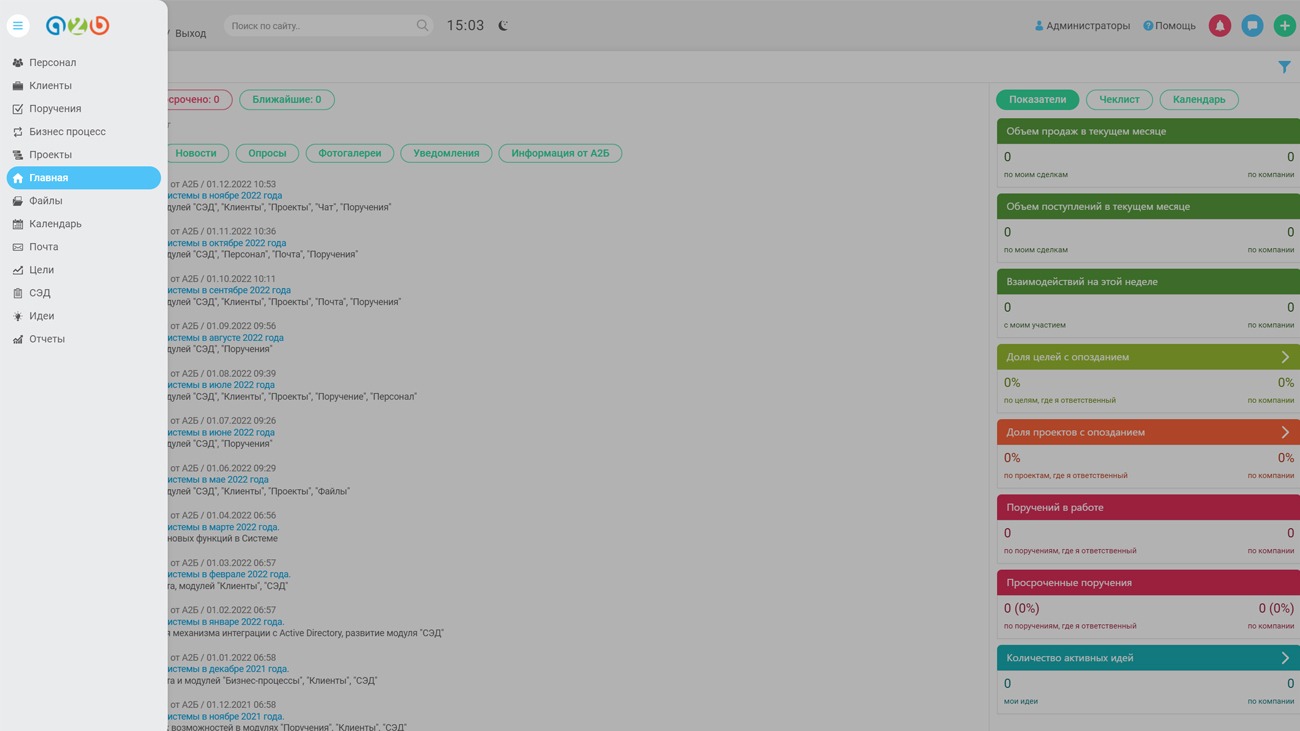This screenshot has height=731, width=1300.
Task: Open the Help question mark icon
Action: click(1148, 26)
